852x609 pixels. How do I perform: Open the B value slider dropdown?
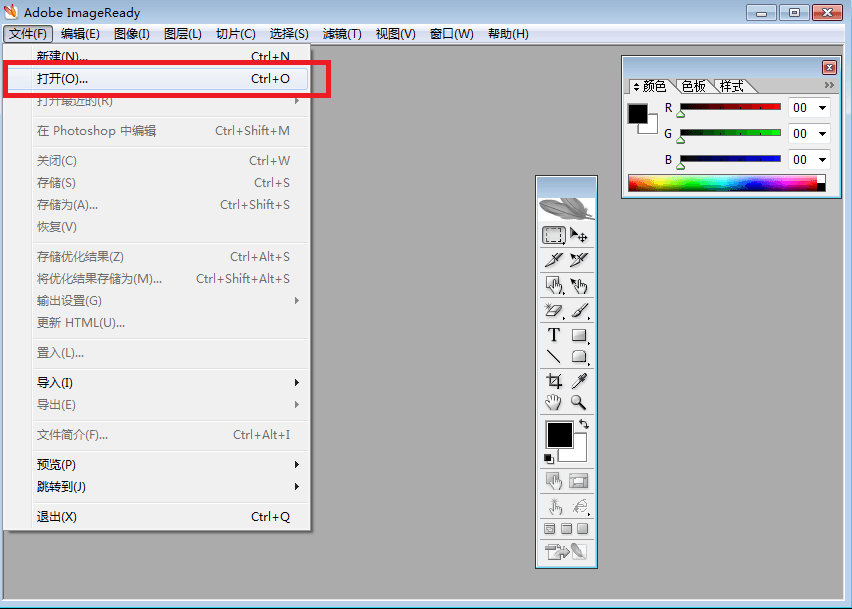(822, 160)
